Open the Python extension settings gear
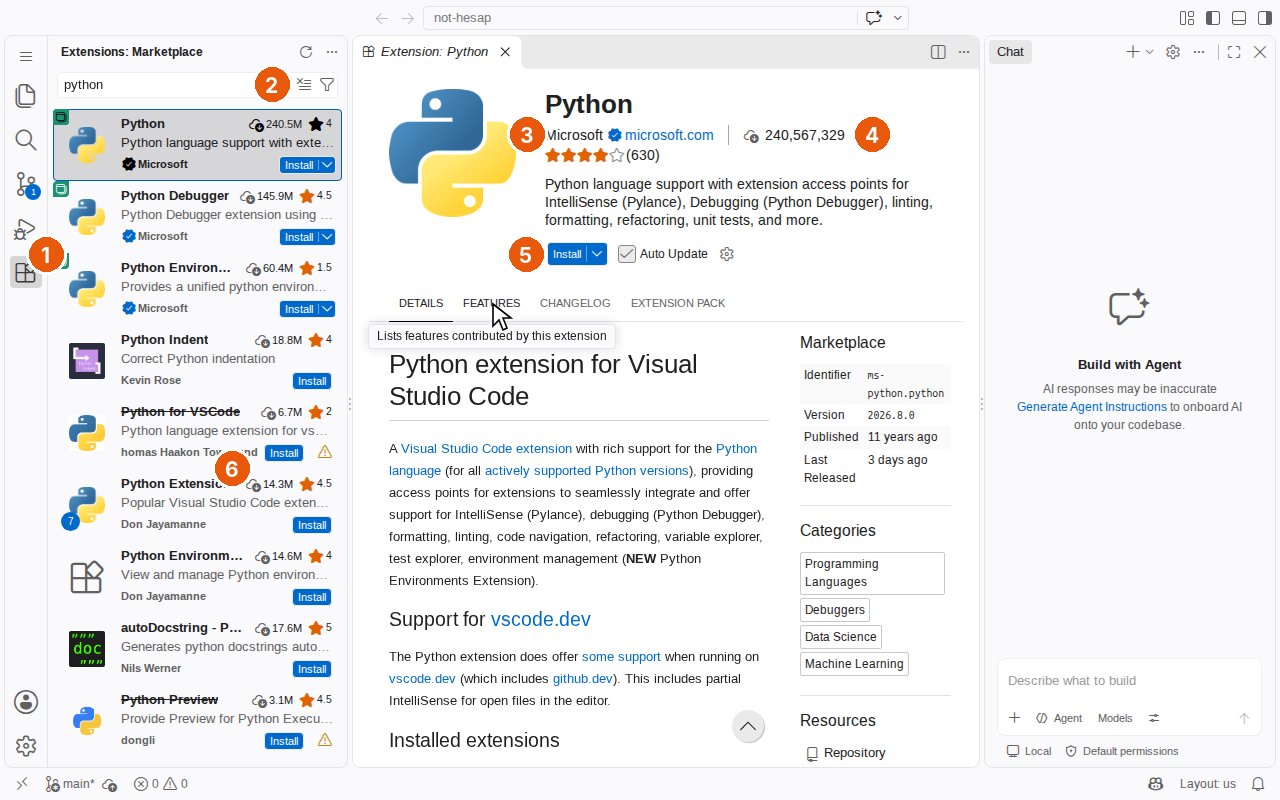The image size is (1280, 800). 727,254
